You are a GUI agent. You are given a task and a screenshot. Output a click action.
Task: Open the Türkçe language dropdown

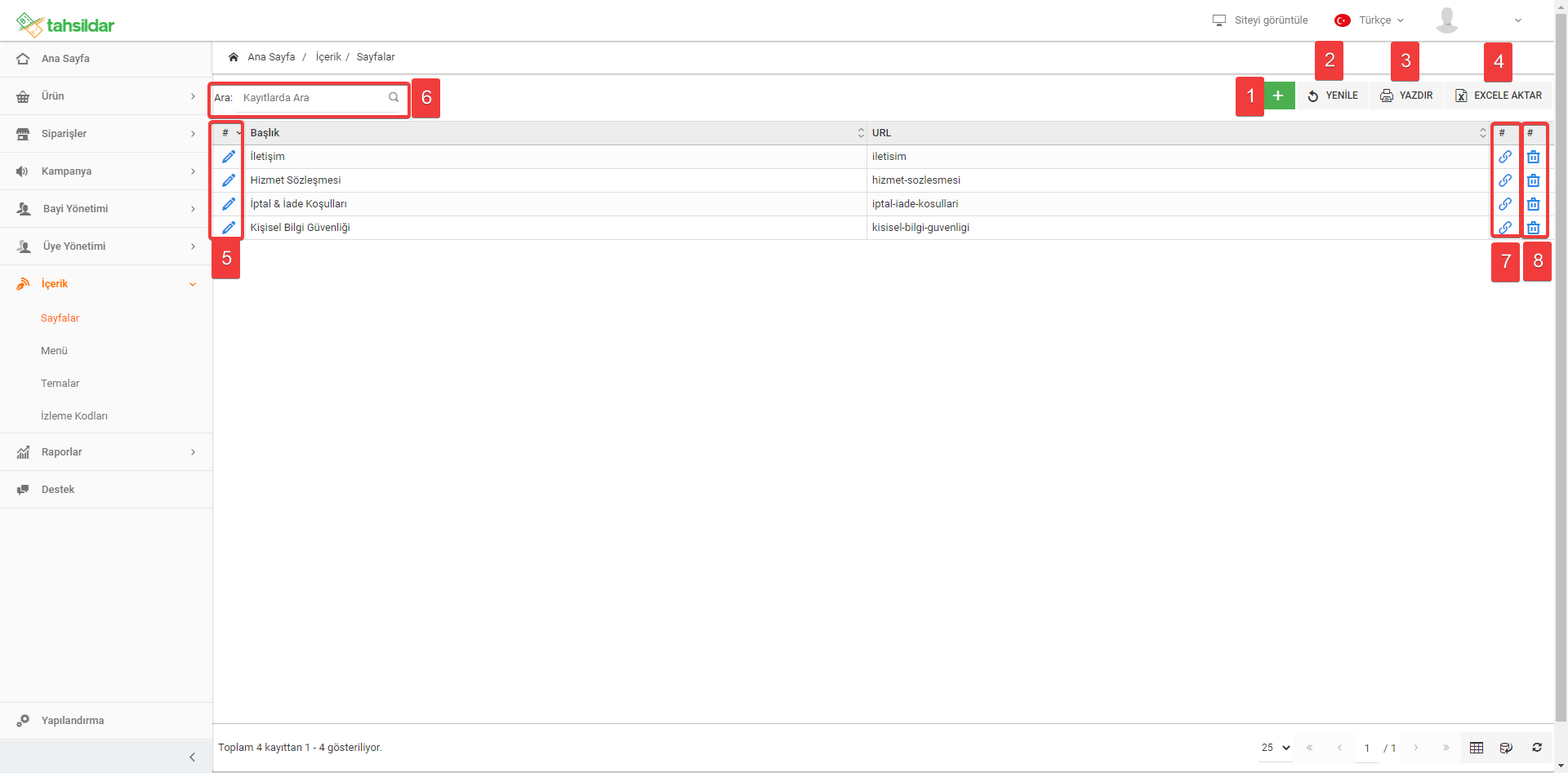coord(1370,20)
